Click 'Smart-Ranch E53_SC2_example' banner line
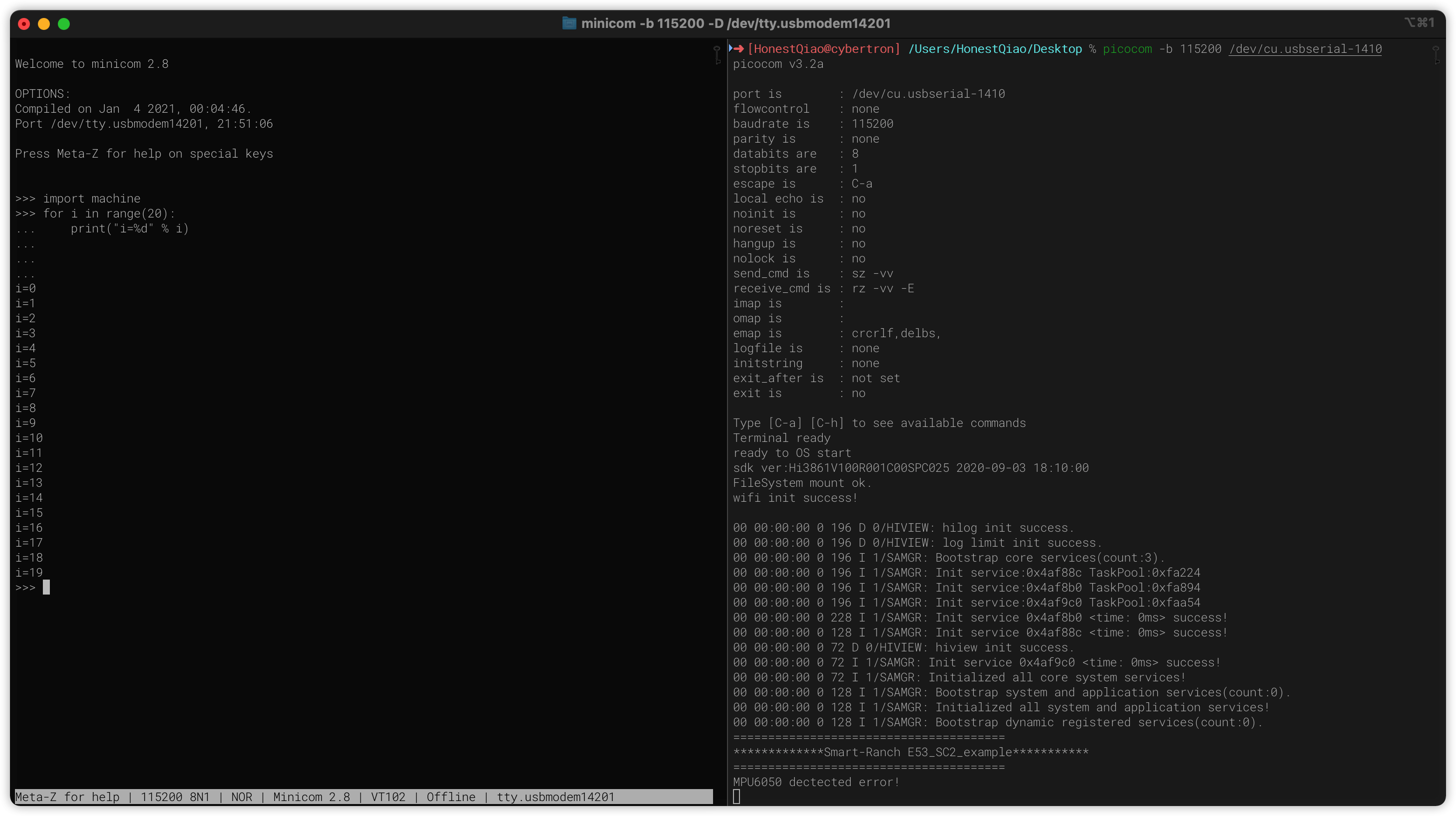Screen dimensions: 1456x816 (x=911, y=753)
